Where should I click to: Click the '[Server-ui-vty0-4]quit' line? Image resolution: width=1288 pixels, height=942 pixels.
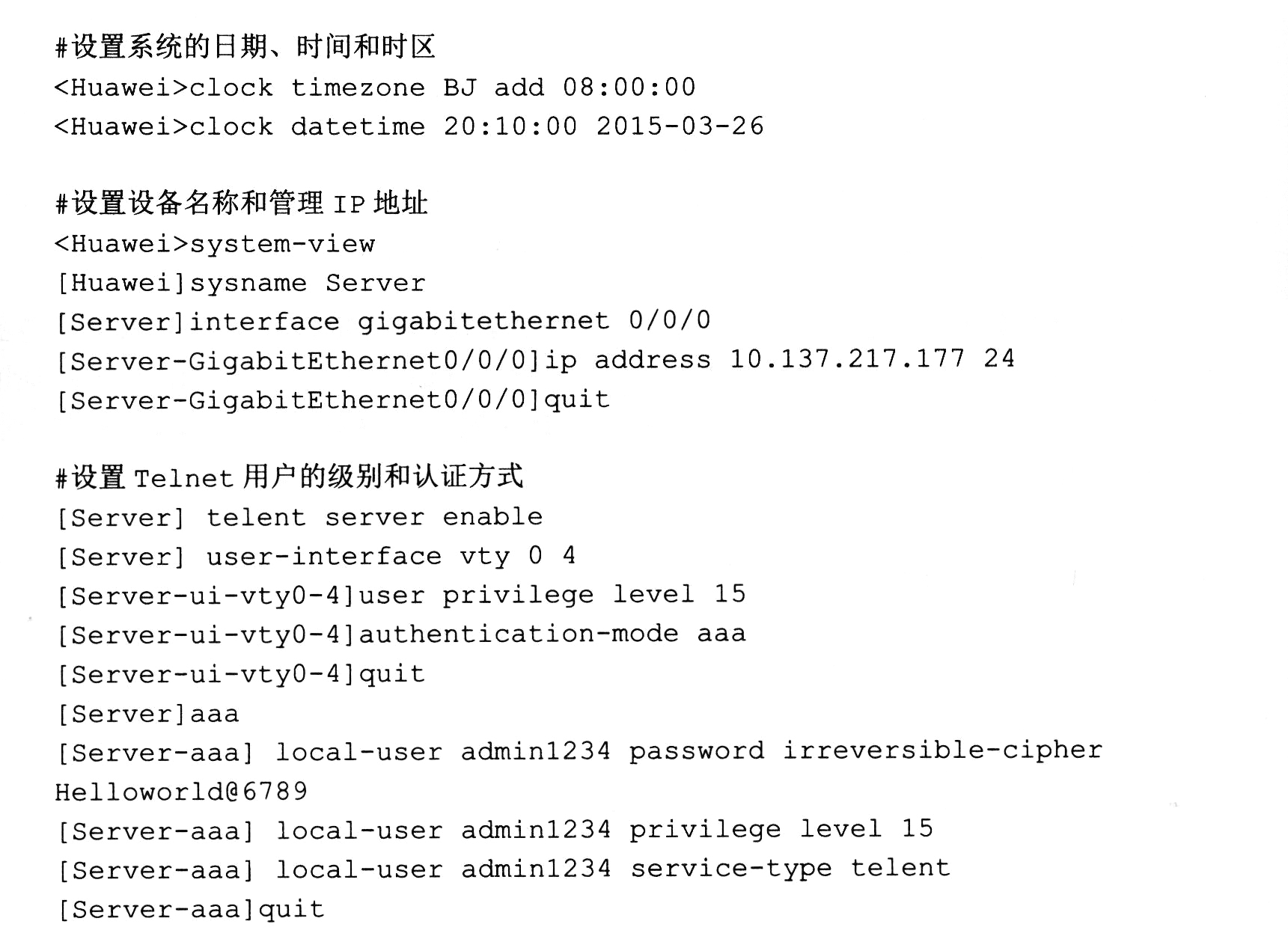click(x=241, y=674)
